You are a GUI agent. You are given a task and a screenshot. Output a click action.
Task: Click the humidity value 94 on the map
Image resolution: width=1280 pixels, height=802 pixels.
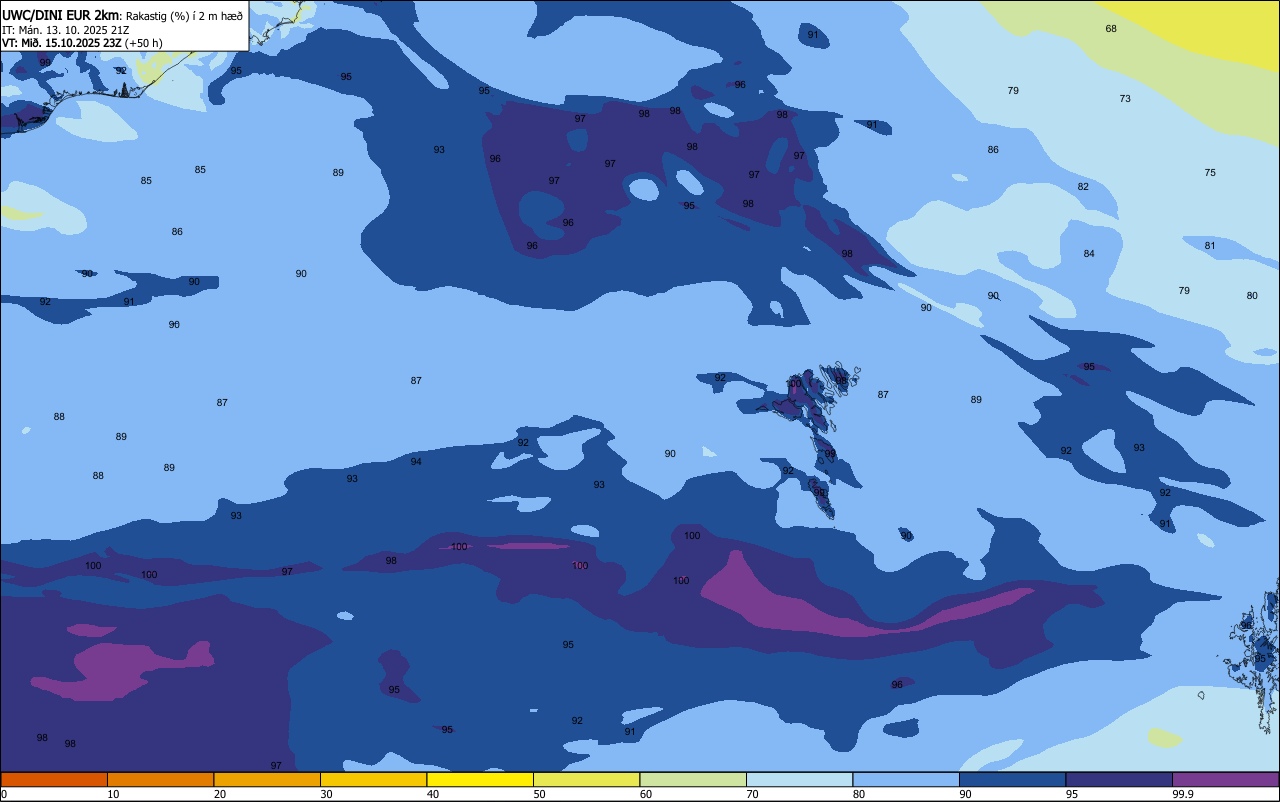416,462
